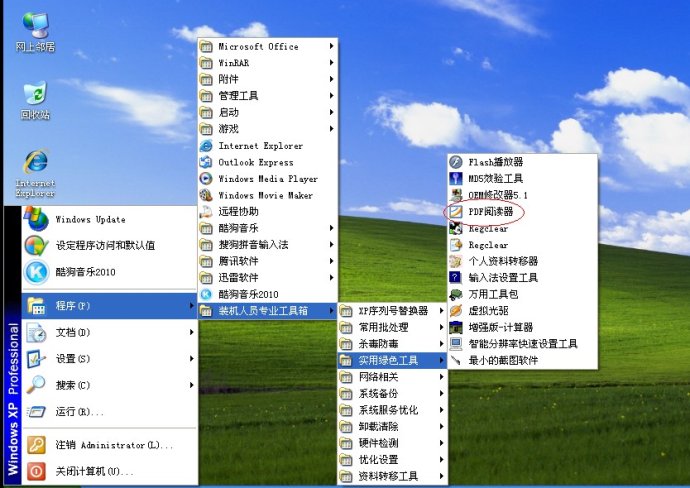Expand the WinRAR submenu arrow
690x488 pixels.
[331, 63]
